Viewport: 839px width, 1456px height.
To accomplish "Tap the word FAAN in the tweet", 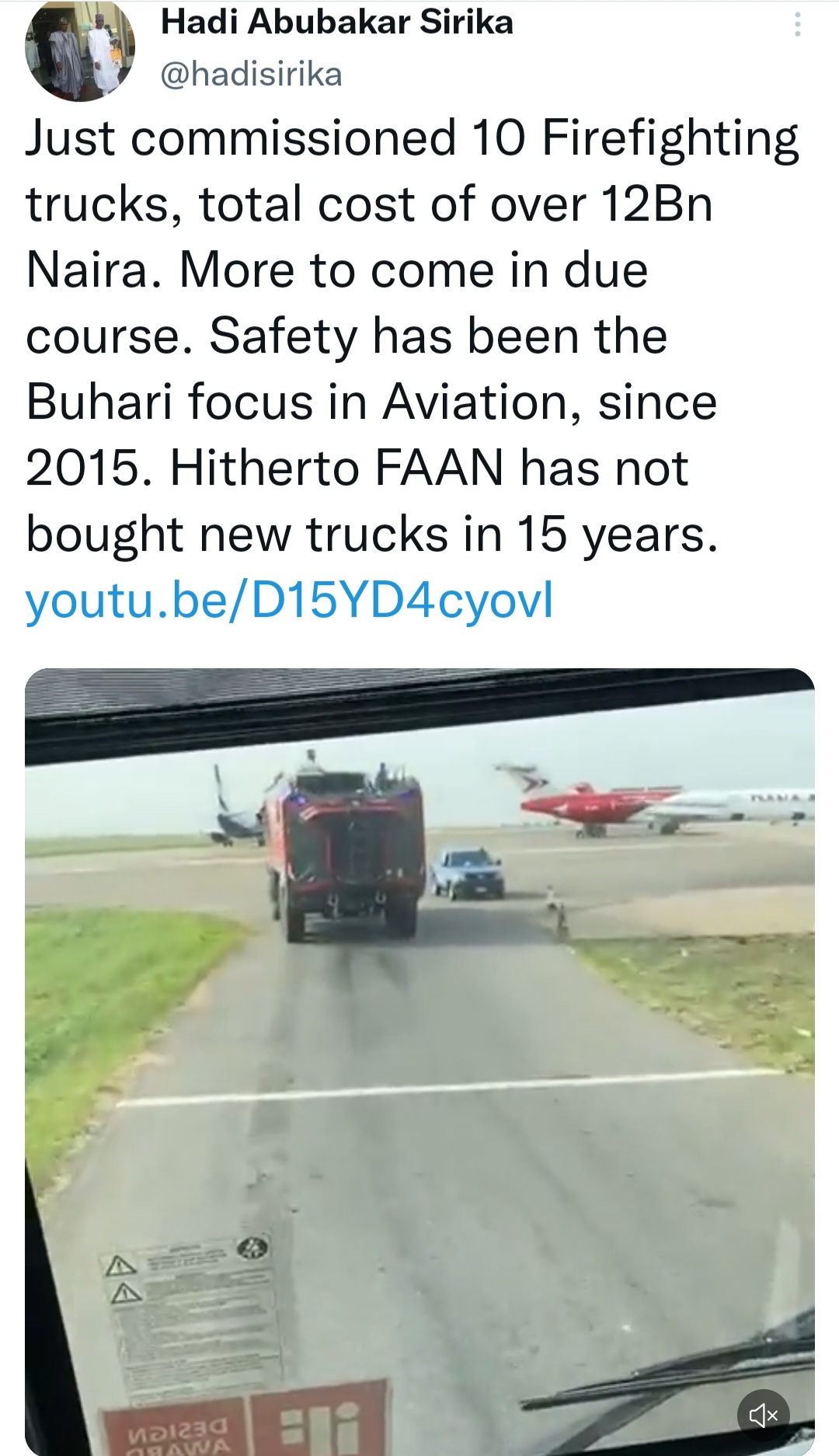I will 440,468.
